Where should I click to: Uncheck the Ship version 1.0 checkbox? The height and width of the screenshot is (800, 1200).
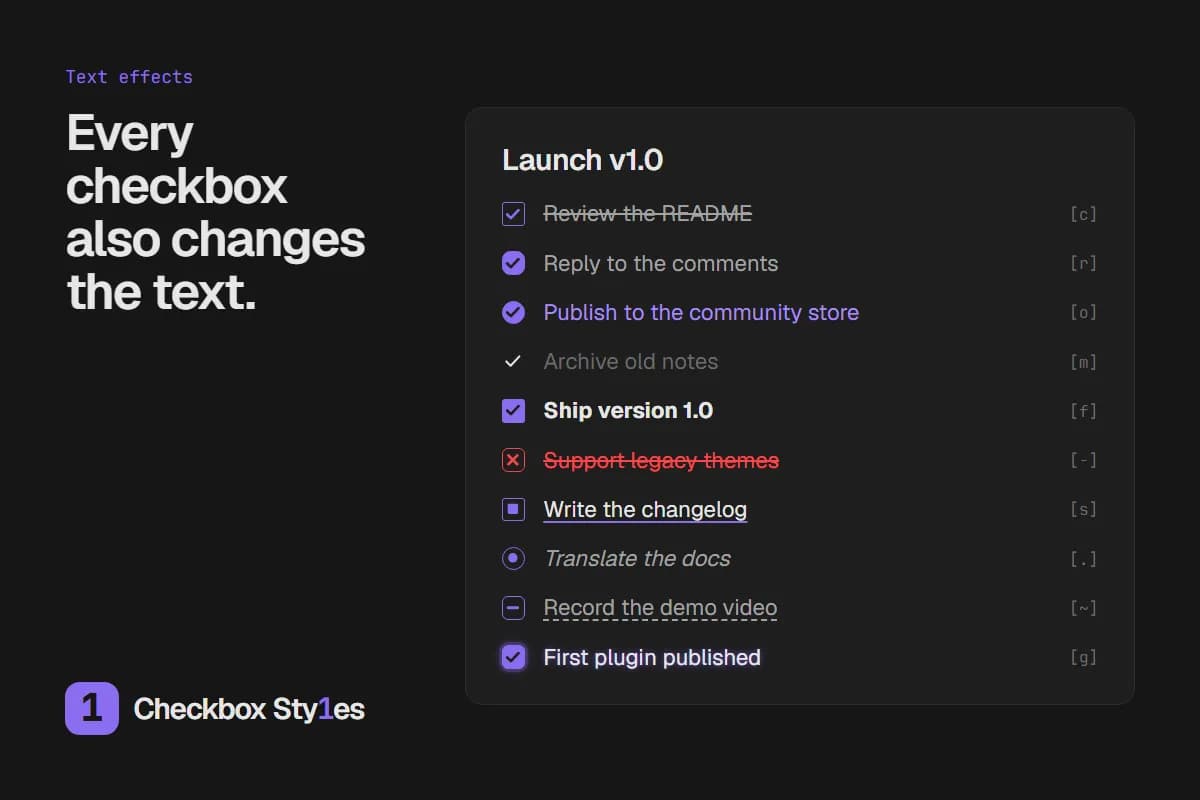[x=513, y=411]
